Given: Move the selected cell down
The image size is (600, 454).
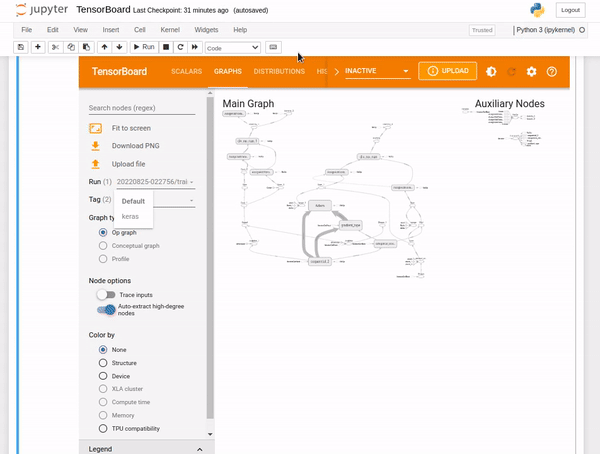Looking at the screenshot, I should coord(119,47).
